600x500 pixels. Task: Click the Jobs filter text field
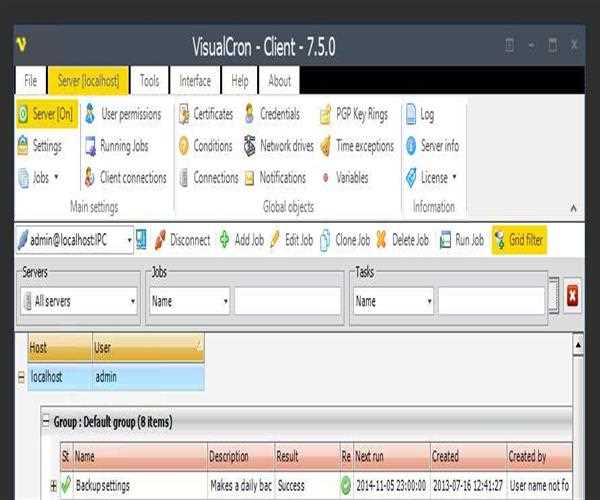[288, 300]
